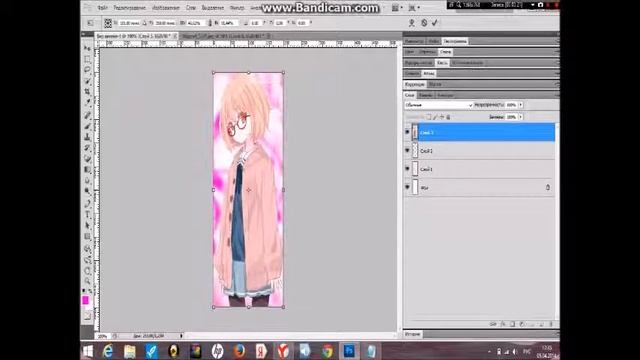Image resolution: width=640 pixels, height=360 pixels.
Task: Select the Hand tool
Action: coord(87,271)
